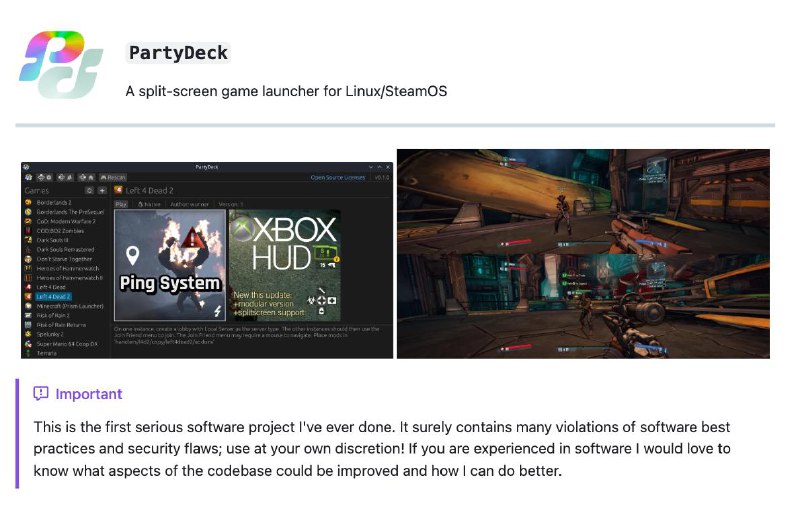Click the Minecraft (Prism Launcher) game icon
800x508 pixels.
28,306
